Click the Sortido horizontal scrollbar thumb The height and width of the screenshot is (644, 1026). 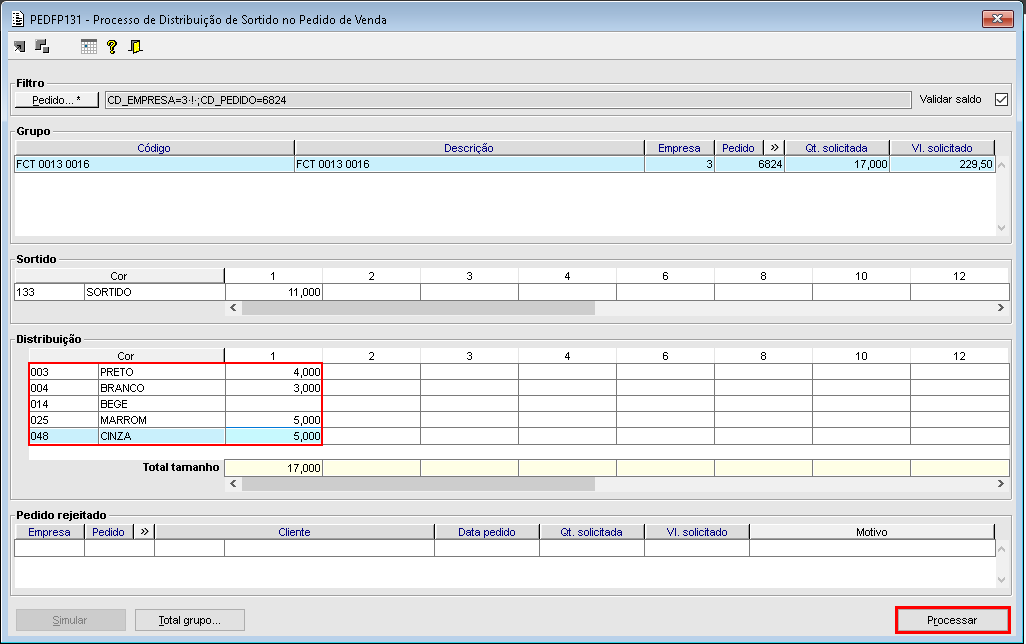click(x=418, y=308)
